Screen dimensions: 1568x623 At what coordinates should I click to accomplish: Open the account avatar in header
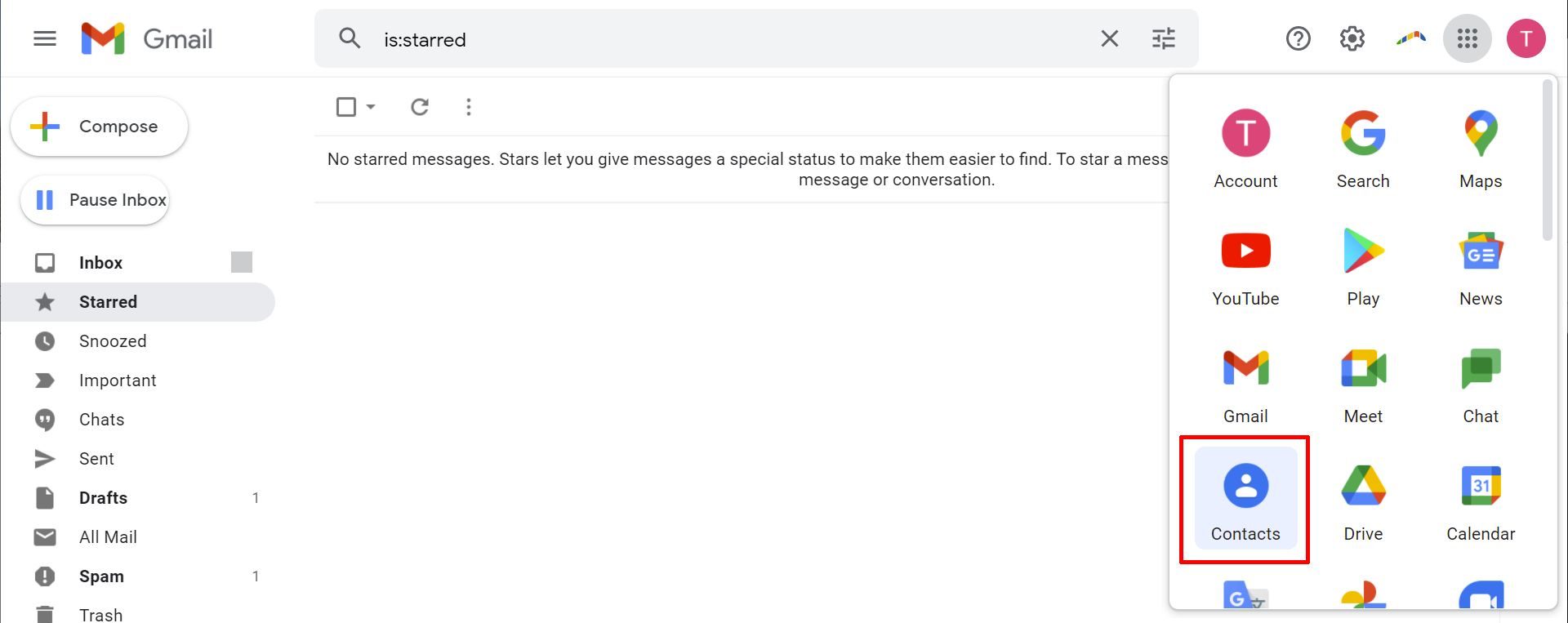[x=1526, y=38]
